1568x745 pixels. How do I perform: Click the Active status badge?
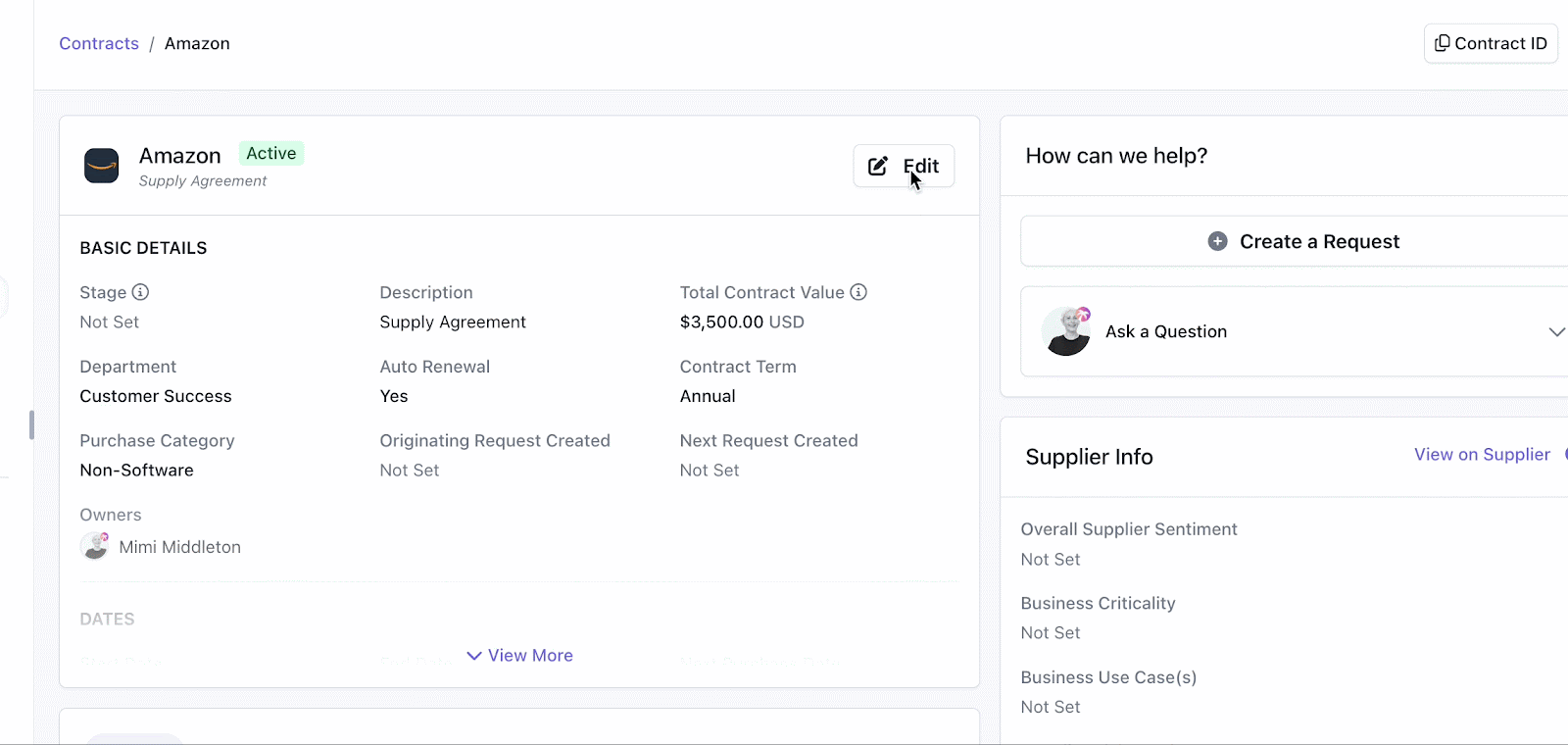pyautogui.click(x=271, y=153)
